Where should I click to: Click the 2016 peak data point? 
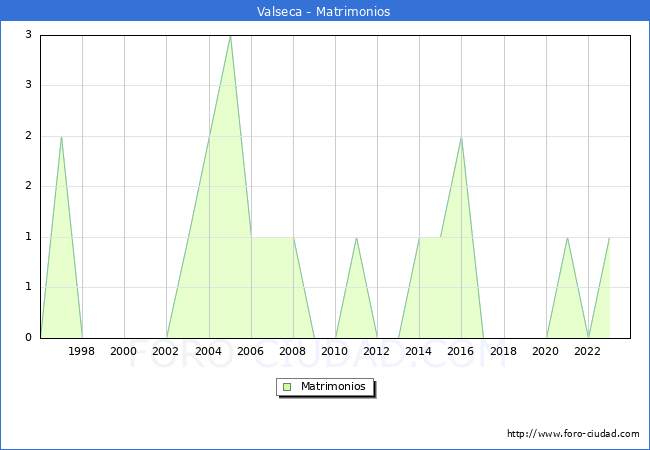461,137
